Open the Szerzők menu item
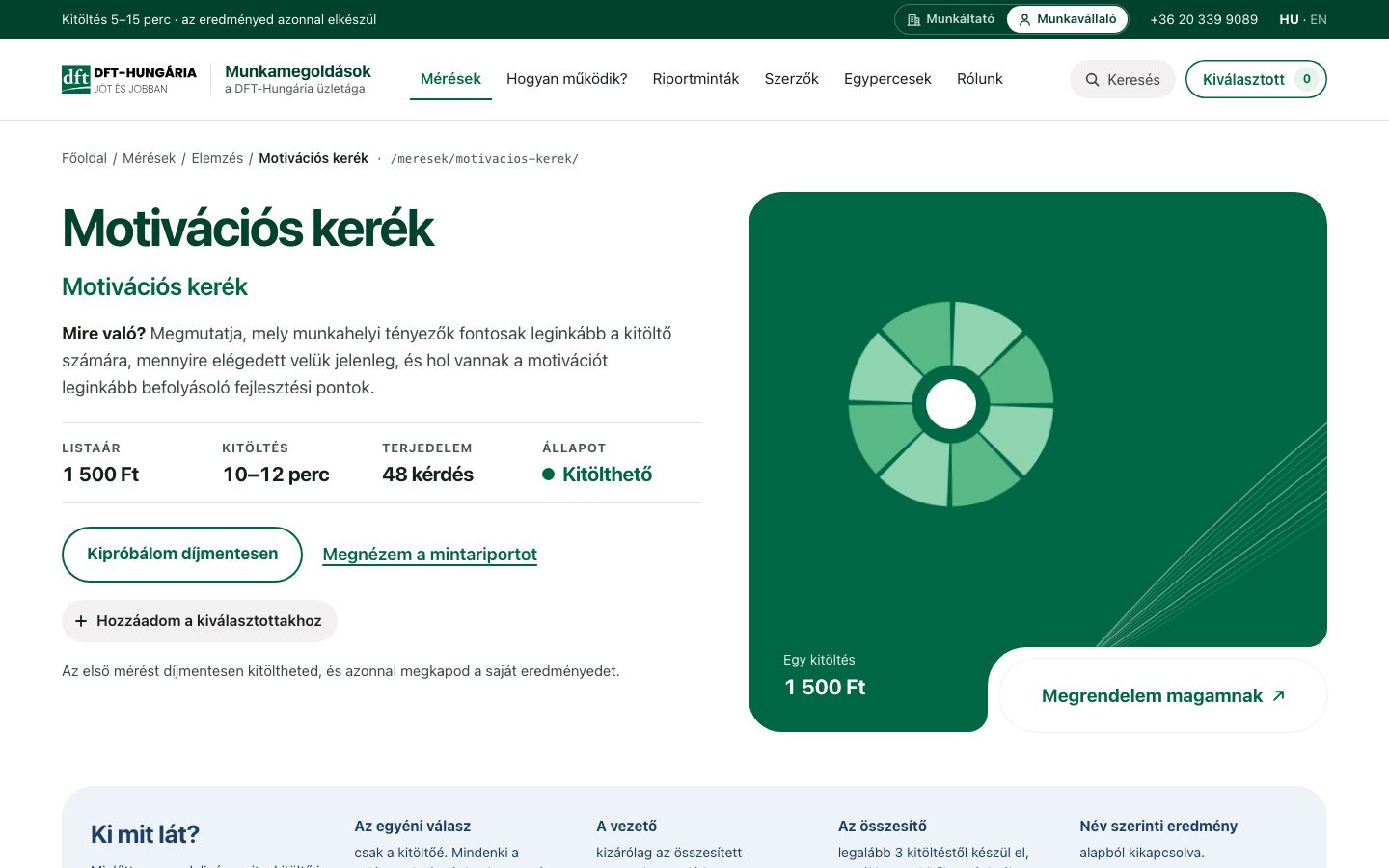This screenshot has width=1389, height=868. 791,79
